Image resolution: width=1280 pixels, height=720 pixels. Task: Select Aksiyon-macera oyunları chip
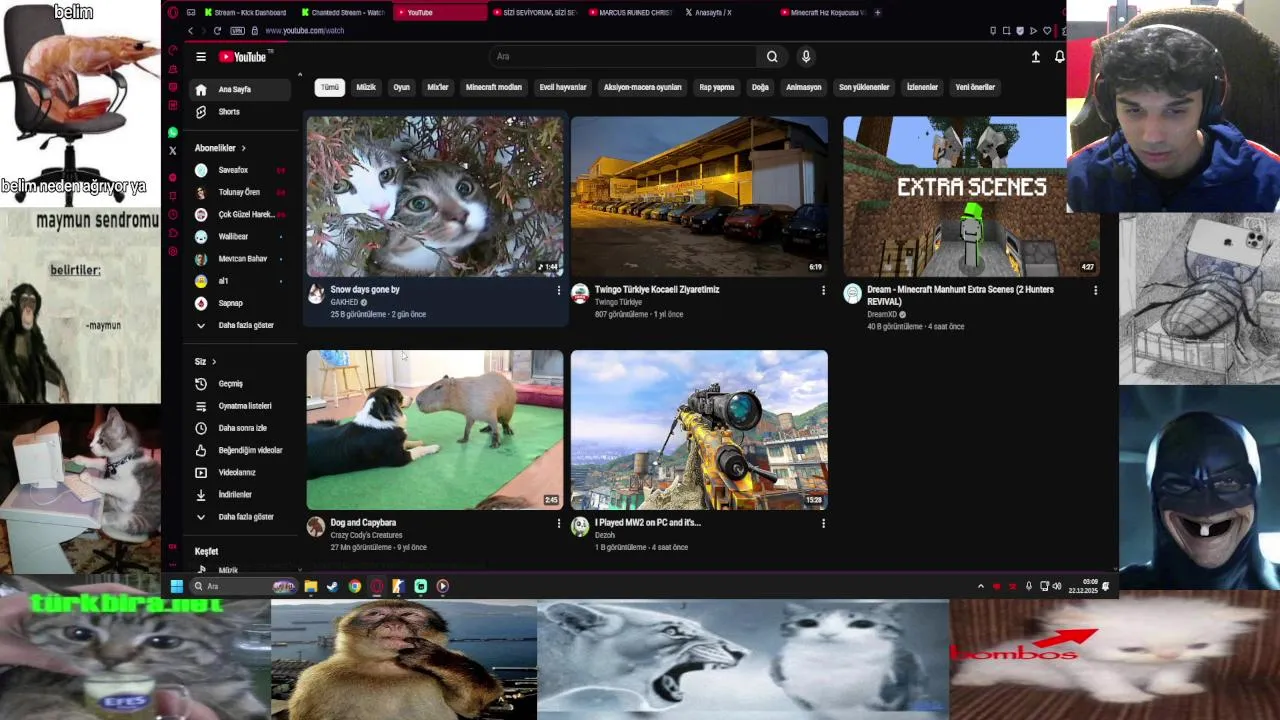pos(642,87)
